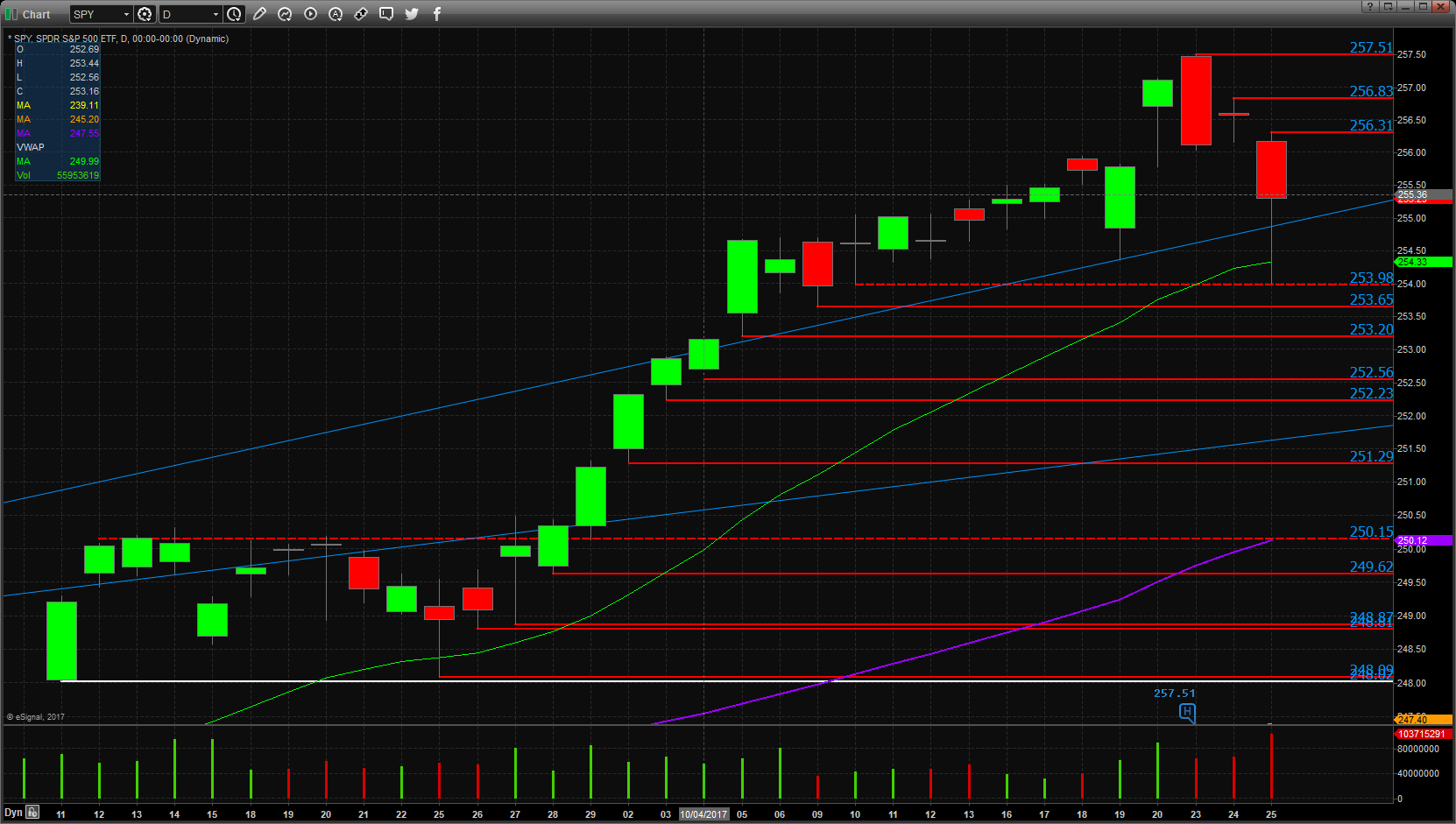Maximize the chart window
1456x824 pixels.
point(1423,6)
